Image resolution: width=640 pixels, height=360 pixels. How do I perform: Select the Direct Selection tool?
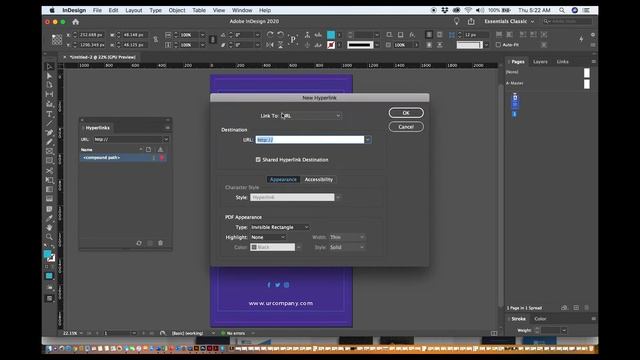pos(49,76)
